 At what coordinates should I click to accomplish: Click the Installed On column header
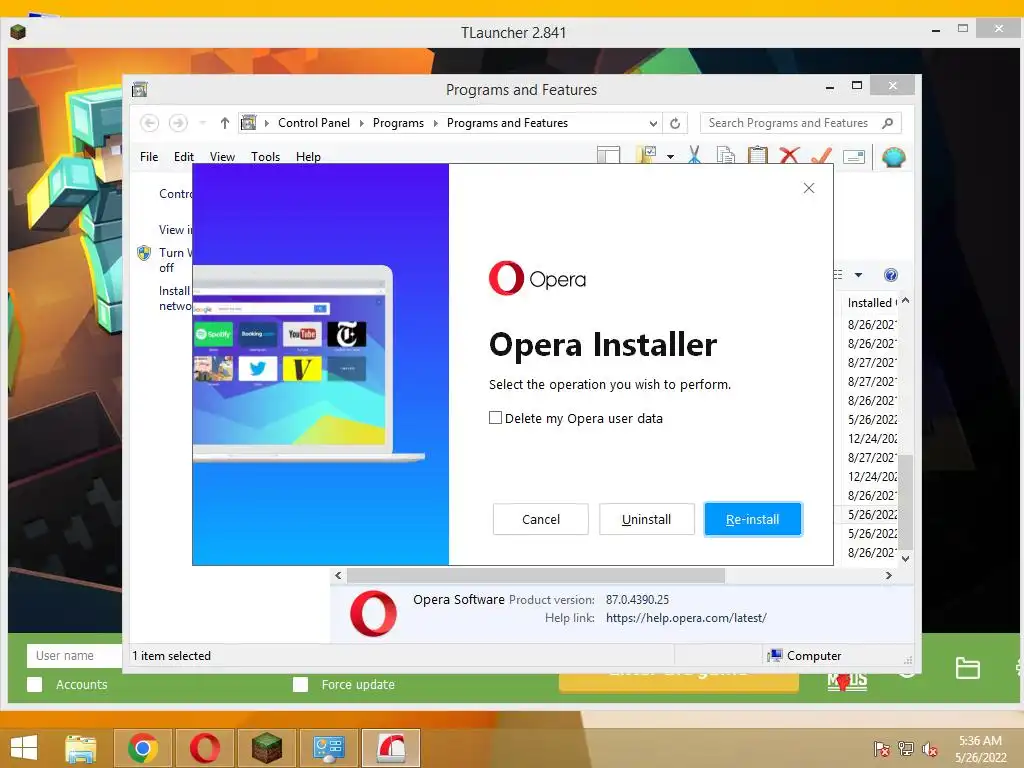click(872, 302)
